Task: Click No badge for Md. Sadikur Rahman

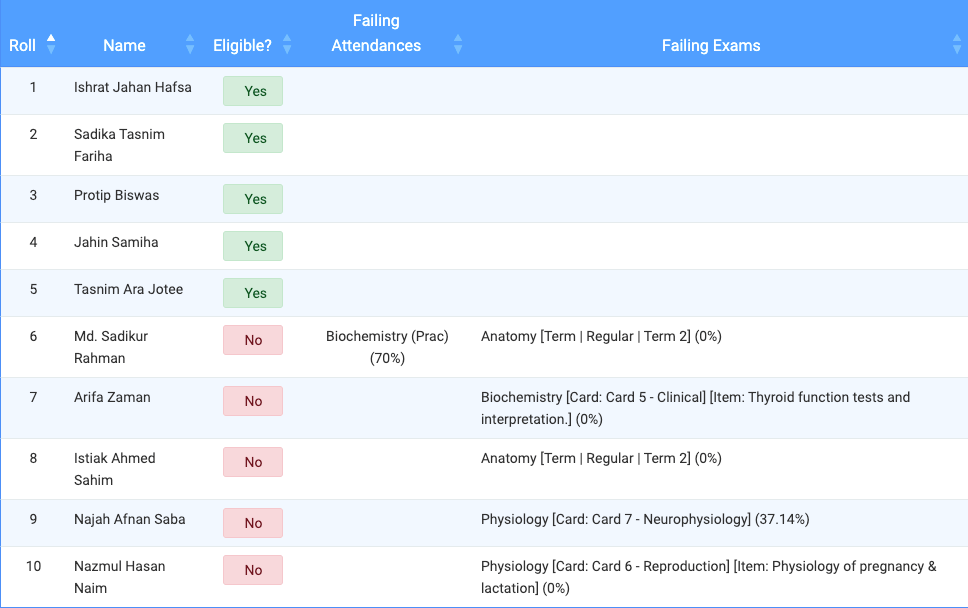Action: tap(253, 340)
